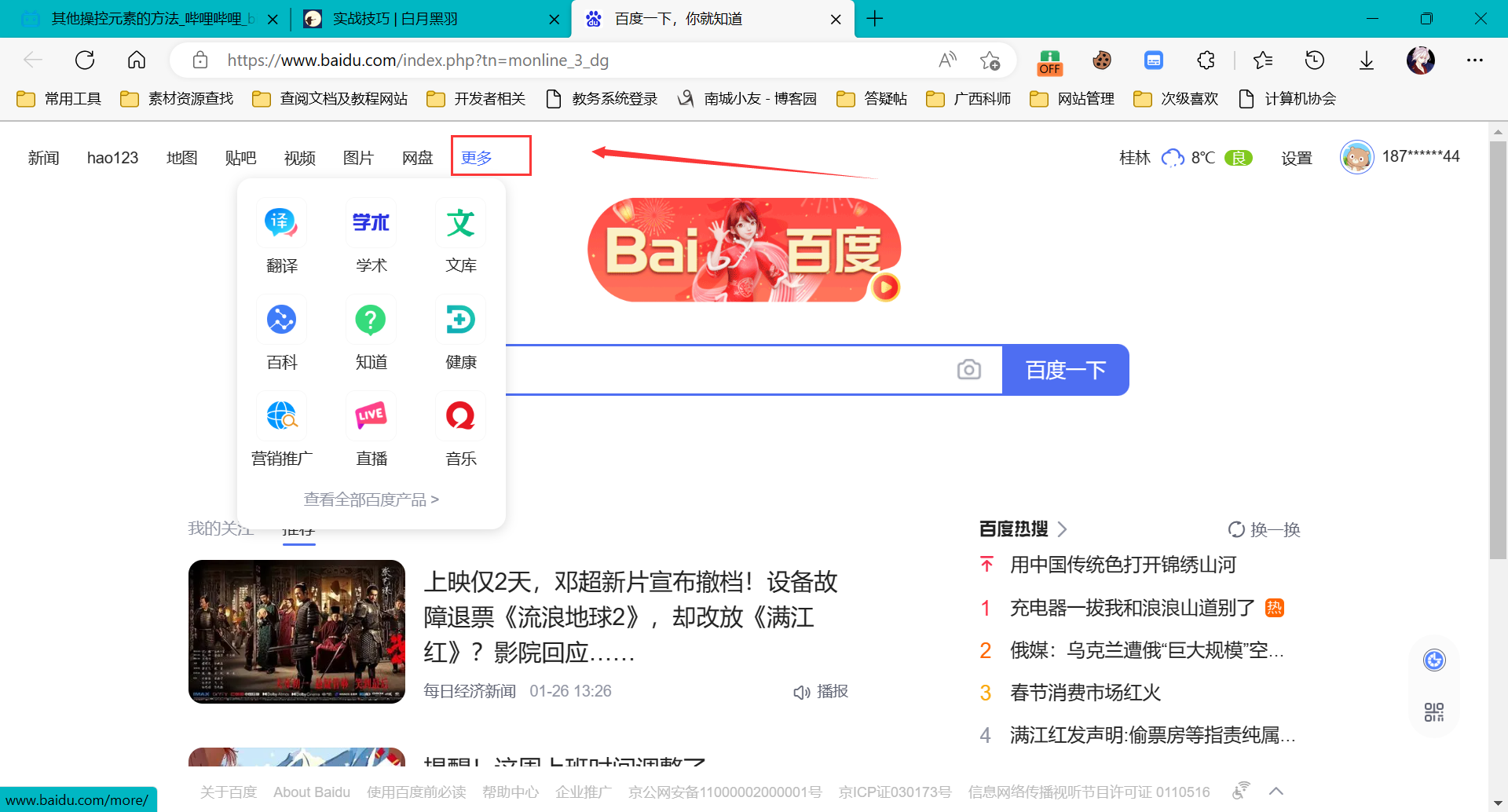Go to browser home page
The width and height of the screenshot is (1508, 812).
137,60
